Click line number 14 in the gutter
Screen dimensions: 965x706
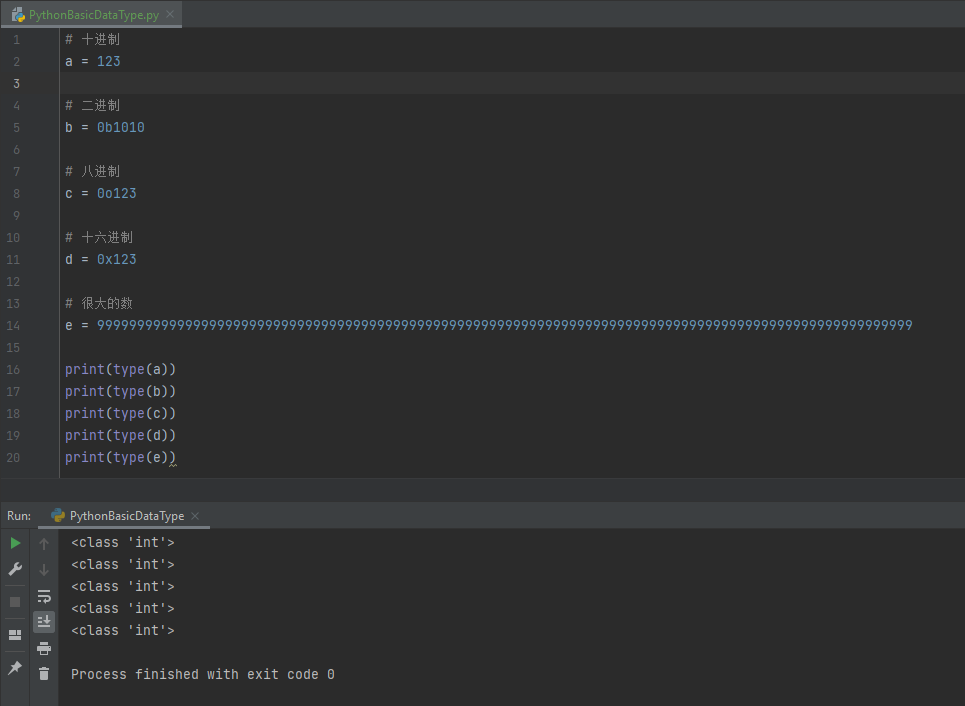tap(15, 326)
